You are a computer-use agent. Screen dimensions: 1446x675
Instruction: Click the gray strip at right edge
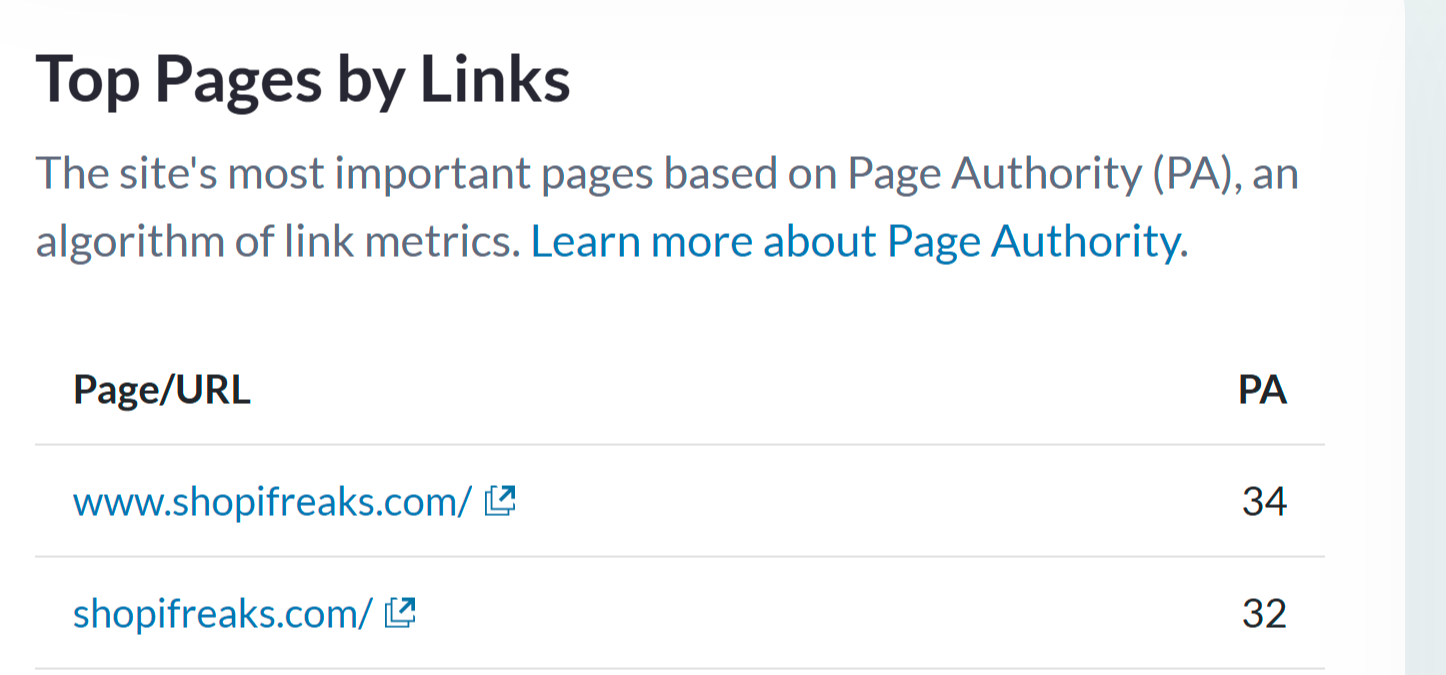click(1425, 337)
